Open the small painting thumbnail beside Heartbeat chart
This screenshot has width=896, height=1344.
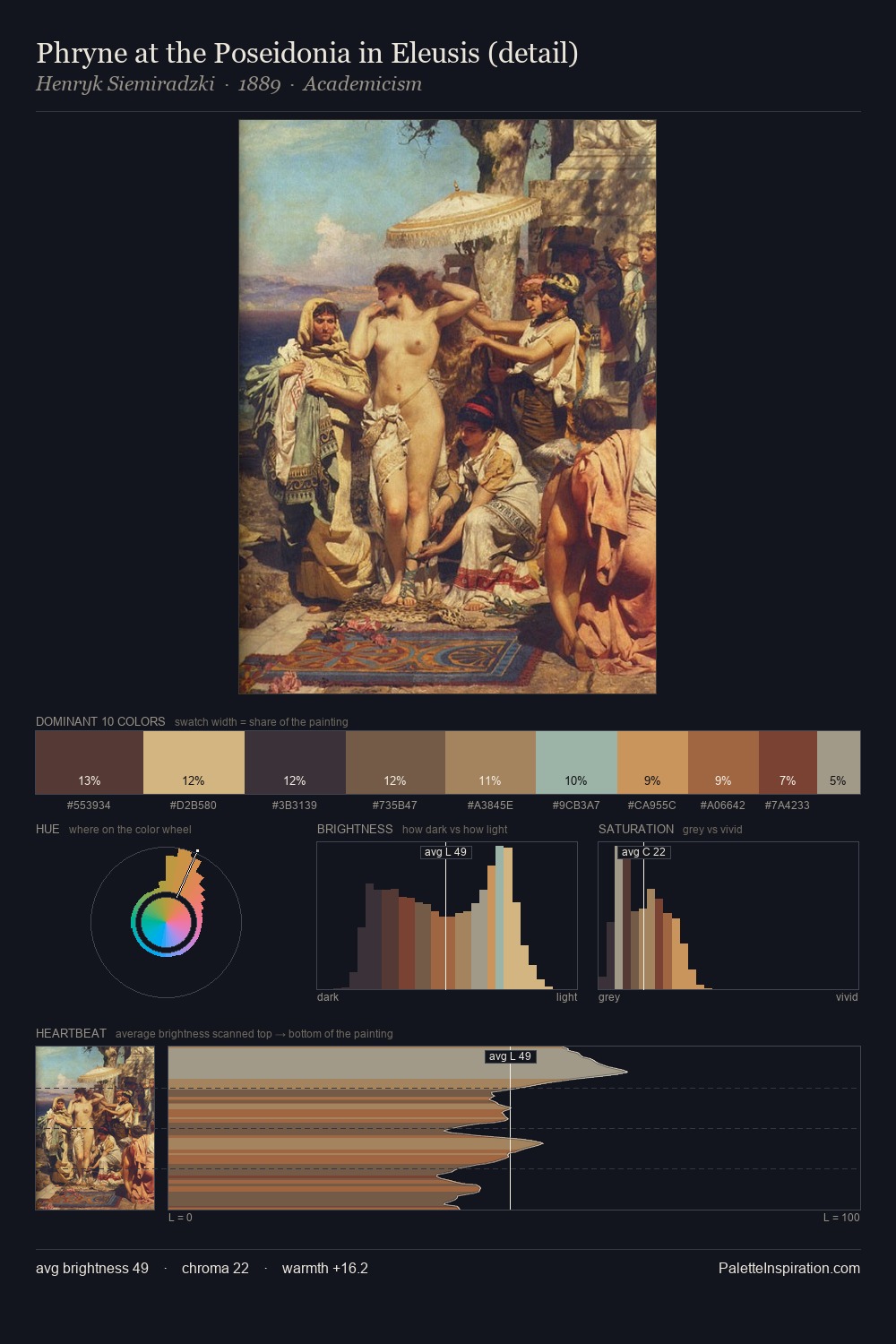pyautogui.click(x=95, y=1128)
